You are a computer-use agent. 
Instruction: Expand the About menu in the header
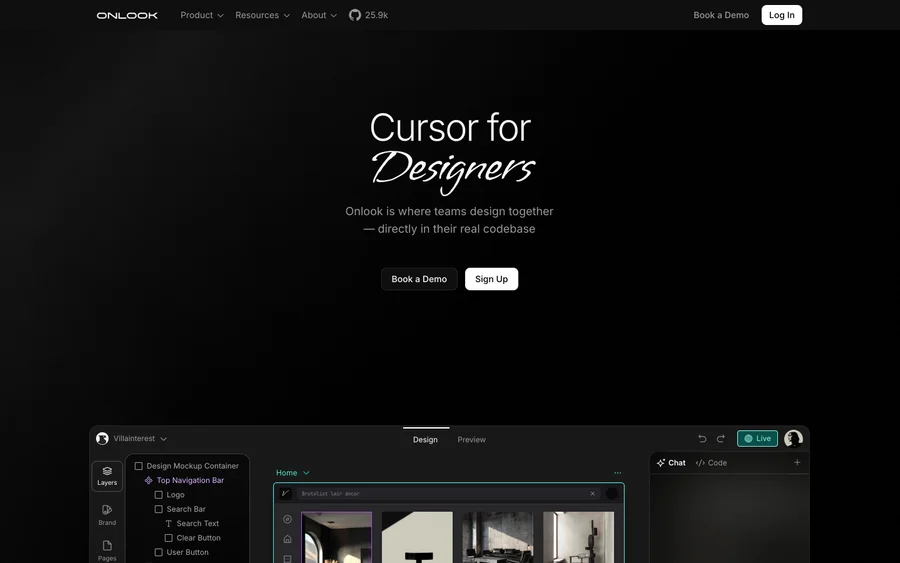319,15
